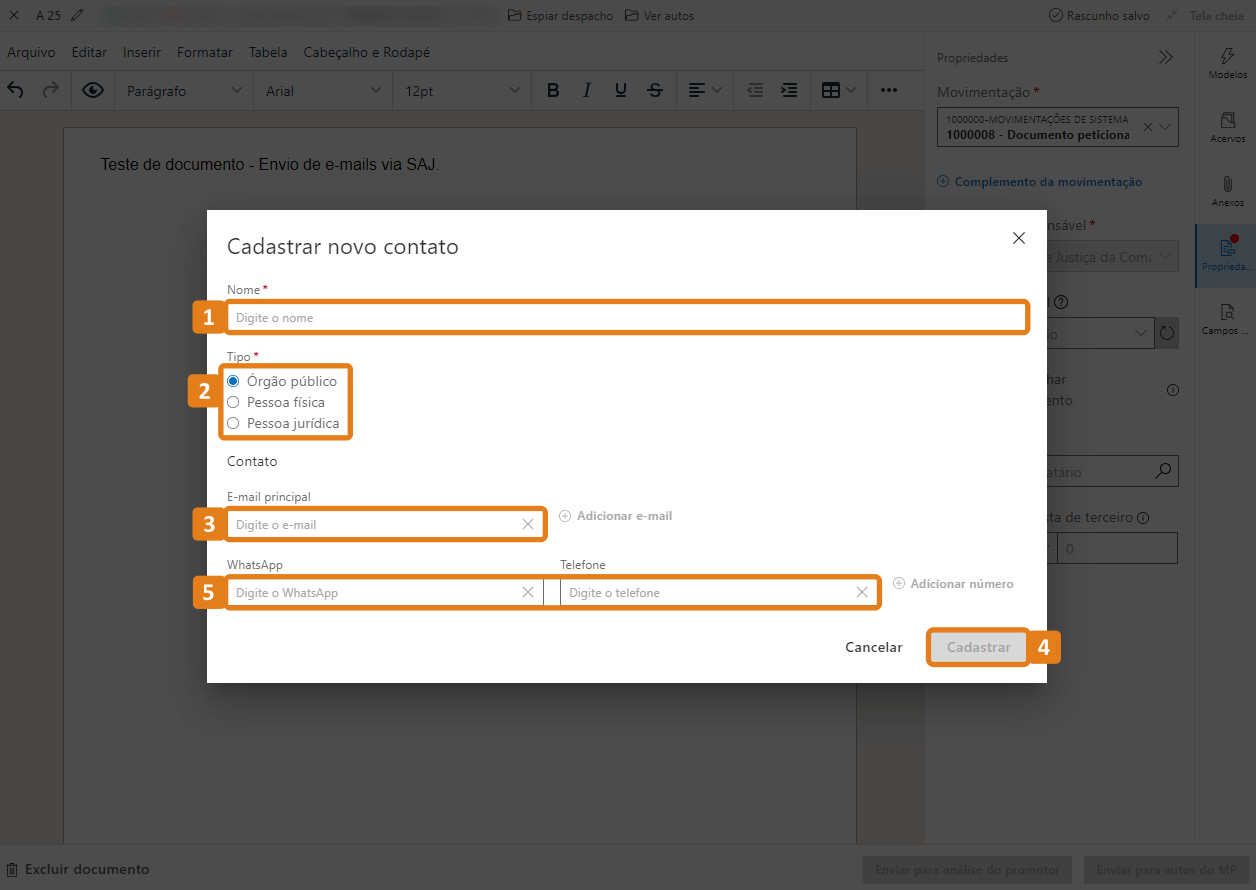Click the Adicionar e-mail link

[616, 516]
